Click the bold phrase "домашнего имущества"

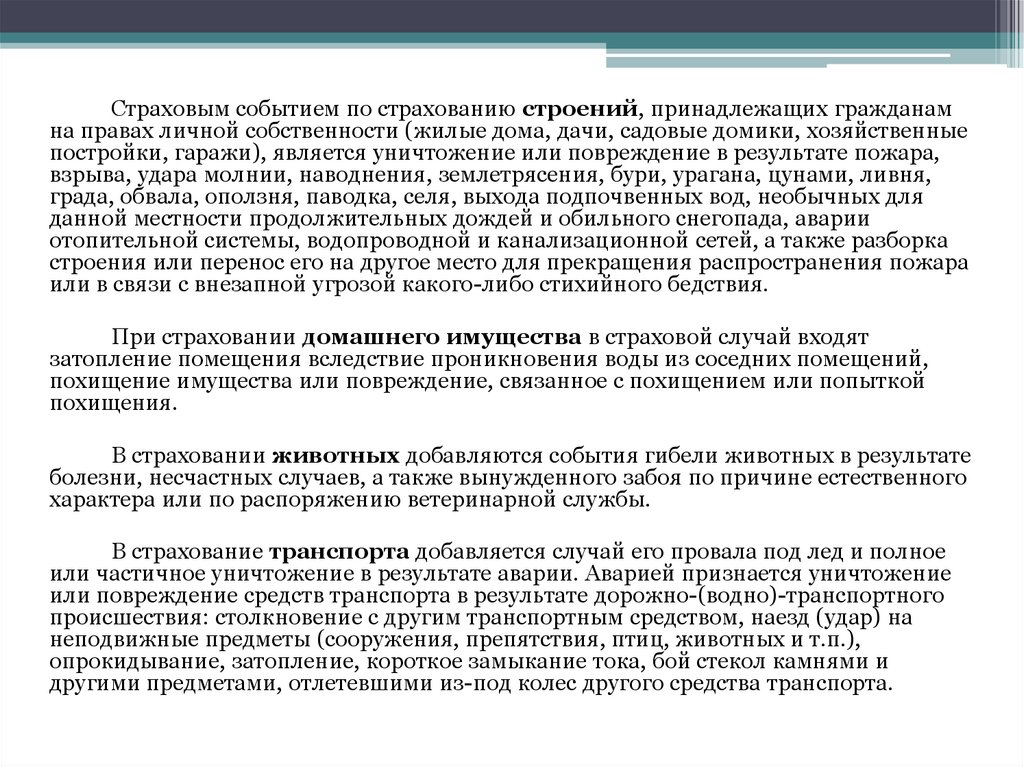pyautogui.click(x=441, y=337)
